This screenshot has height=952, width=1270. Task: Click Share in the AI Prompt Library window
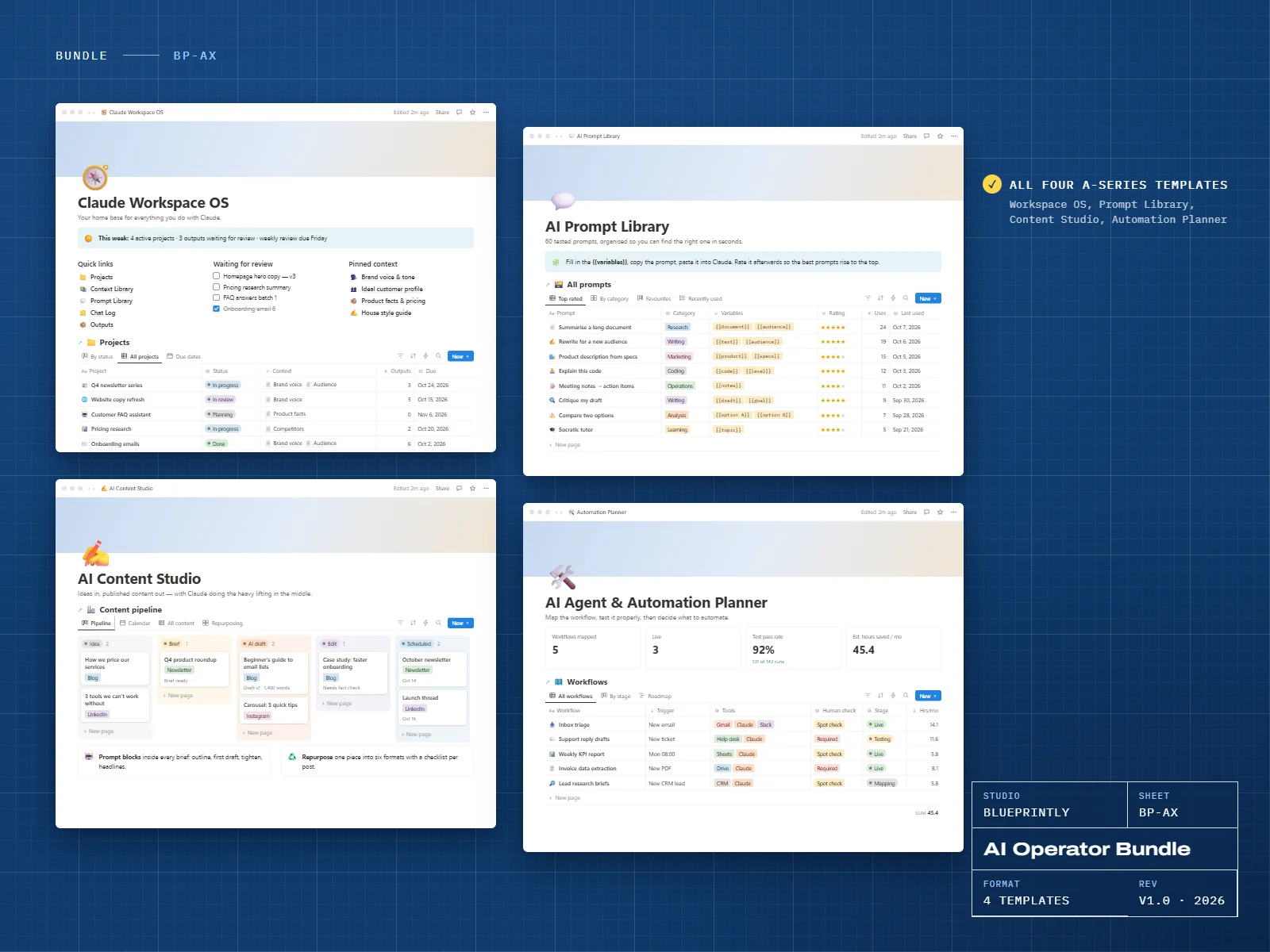point(910,136)
